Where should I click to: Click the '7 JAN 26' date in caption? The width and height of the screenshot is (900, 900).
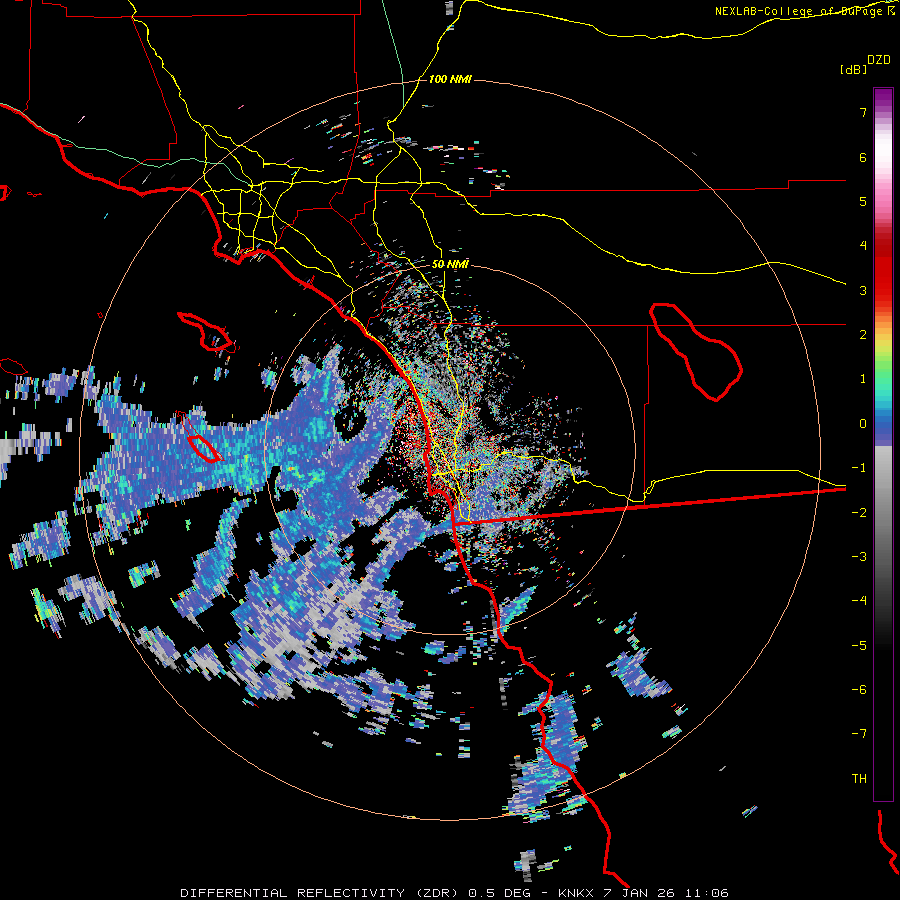click(638, 893)
